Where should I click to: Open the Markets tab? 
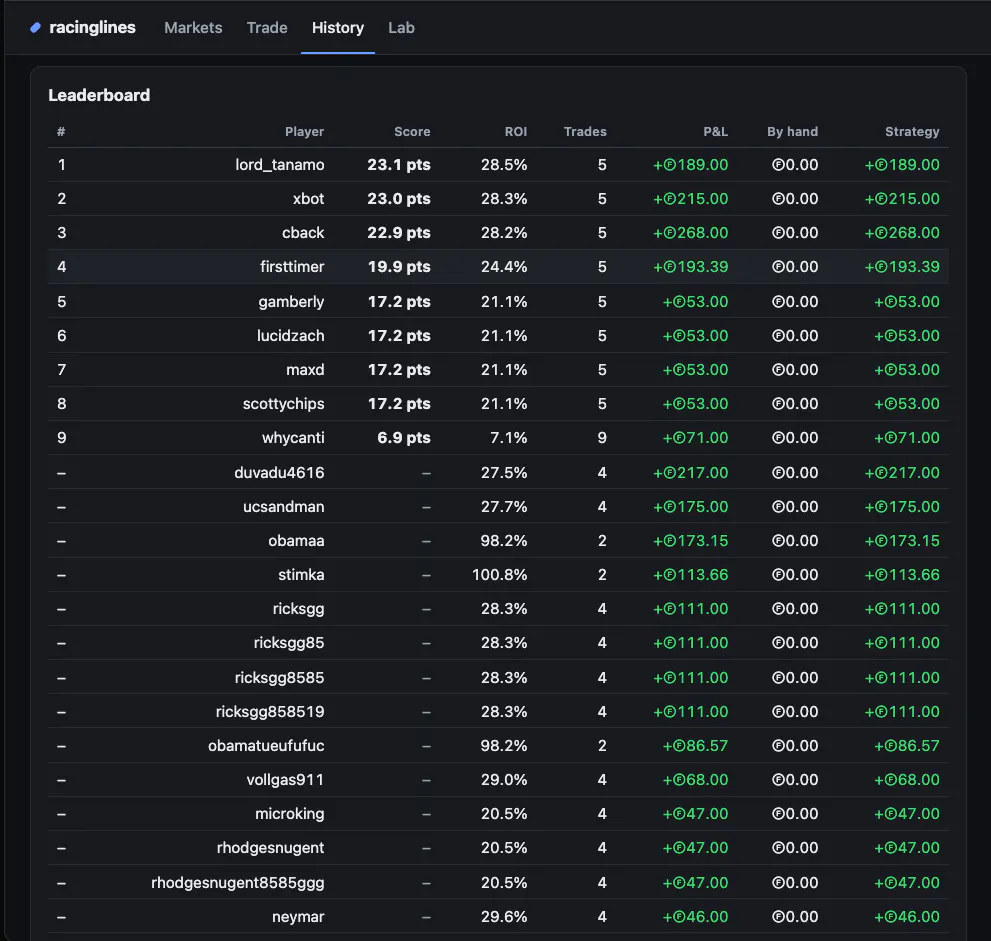point(193,28)
